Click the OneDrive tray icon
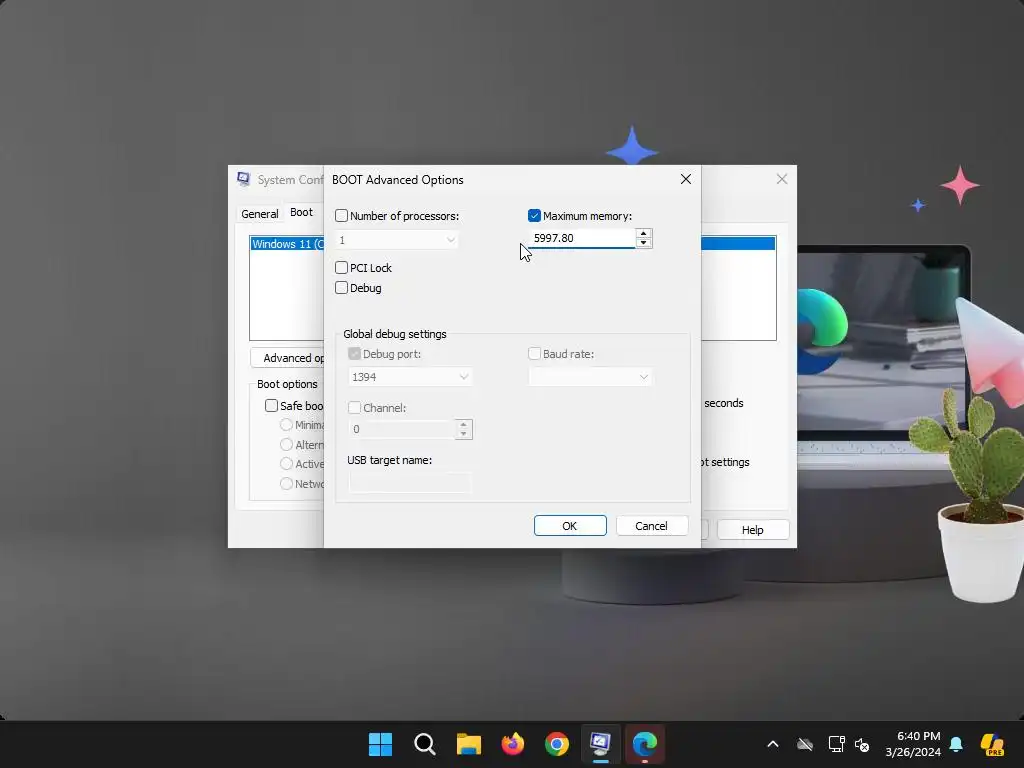 pos(805,744)
